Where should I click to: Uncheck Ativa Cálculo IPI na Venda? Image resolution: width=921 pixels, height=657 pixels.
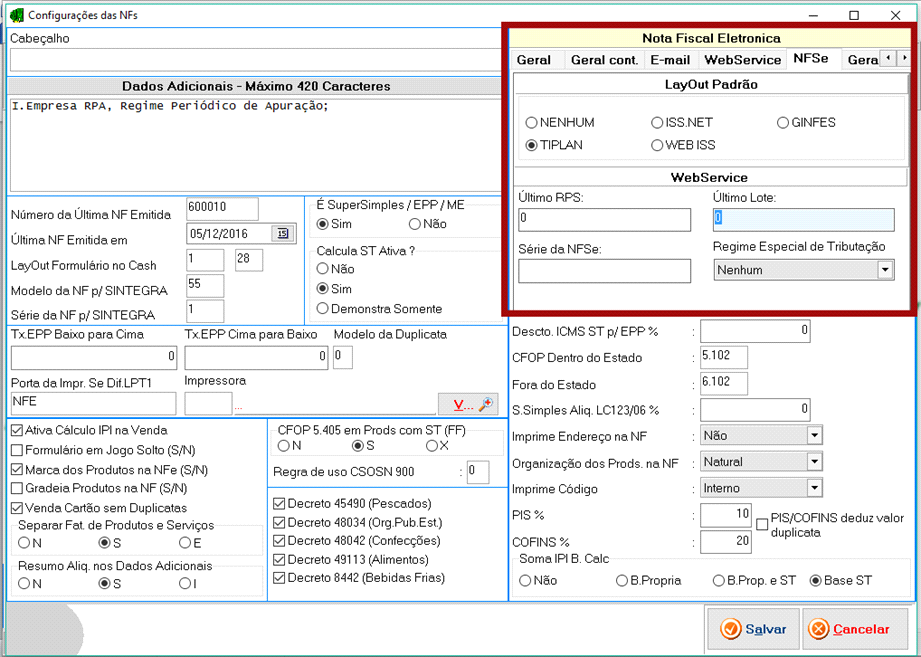[x=17, y=431]
